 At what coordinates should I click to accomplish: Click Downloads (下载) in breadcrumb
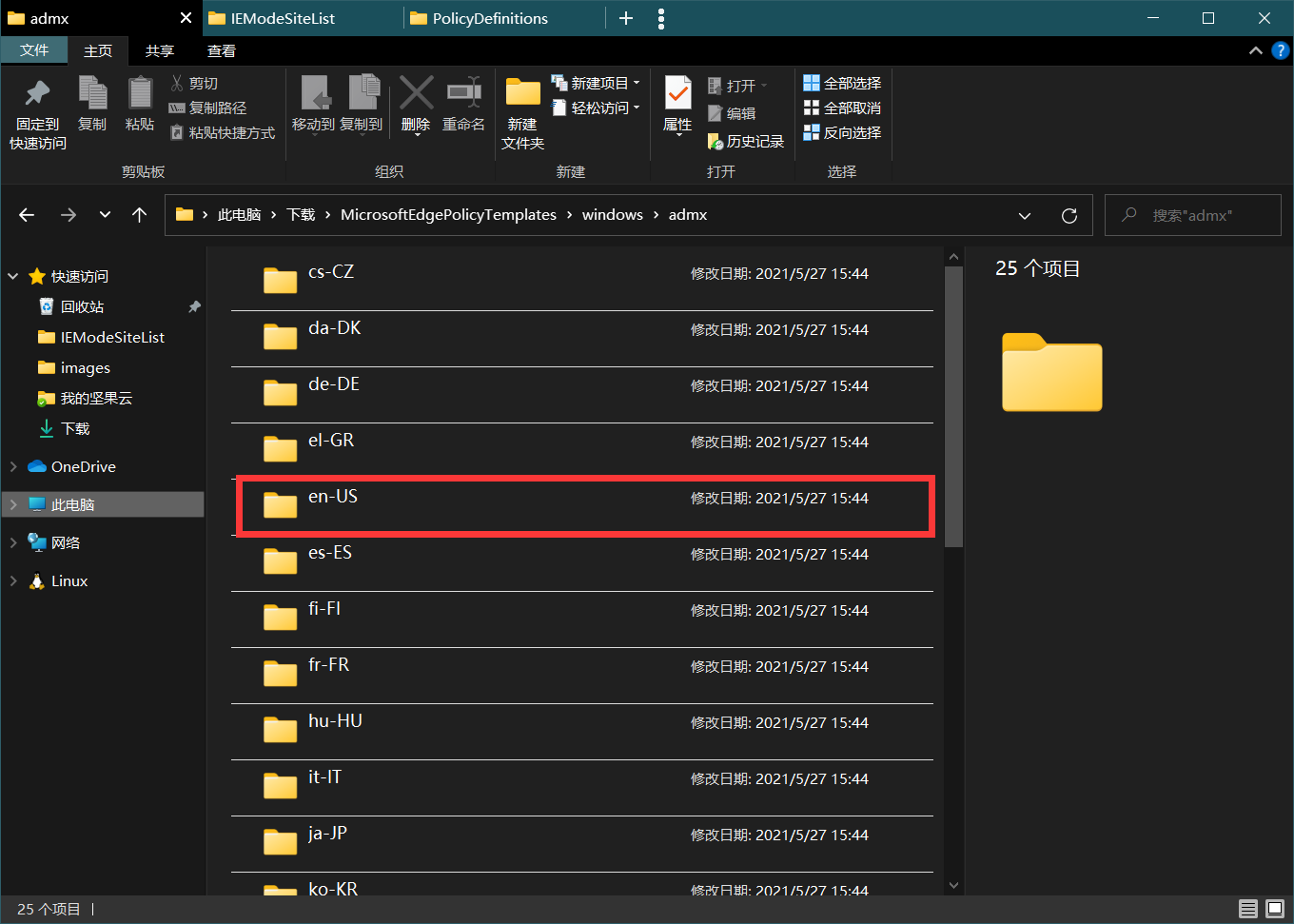coord(301,215)
